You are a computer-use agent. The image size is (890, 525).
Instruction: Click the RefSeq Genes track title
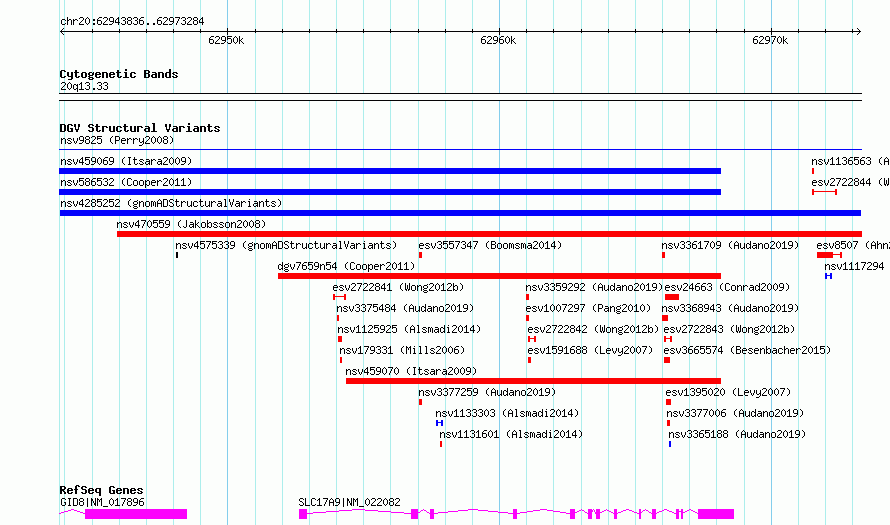tap(101, 490)
